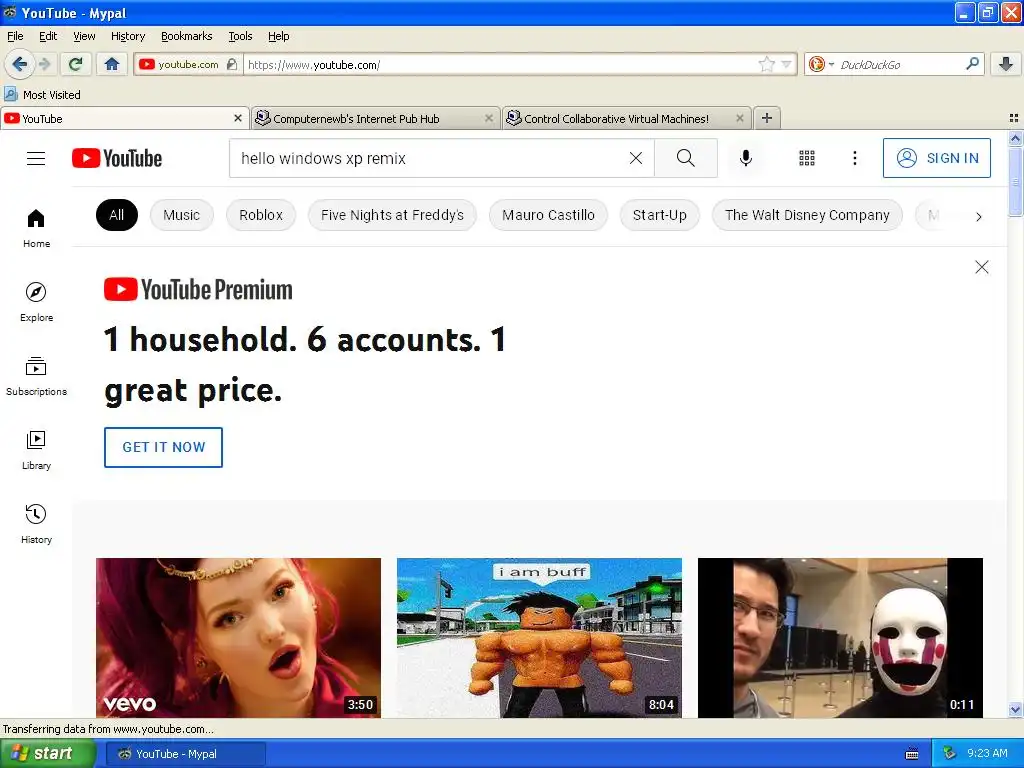Click the DuckDuckGo search magnifier icon
The image size is (1024, 768).
point(972,64)
